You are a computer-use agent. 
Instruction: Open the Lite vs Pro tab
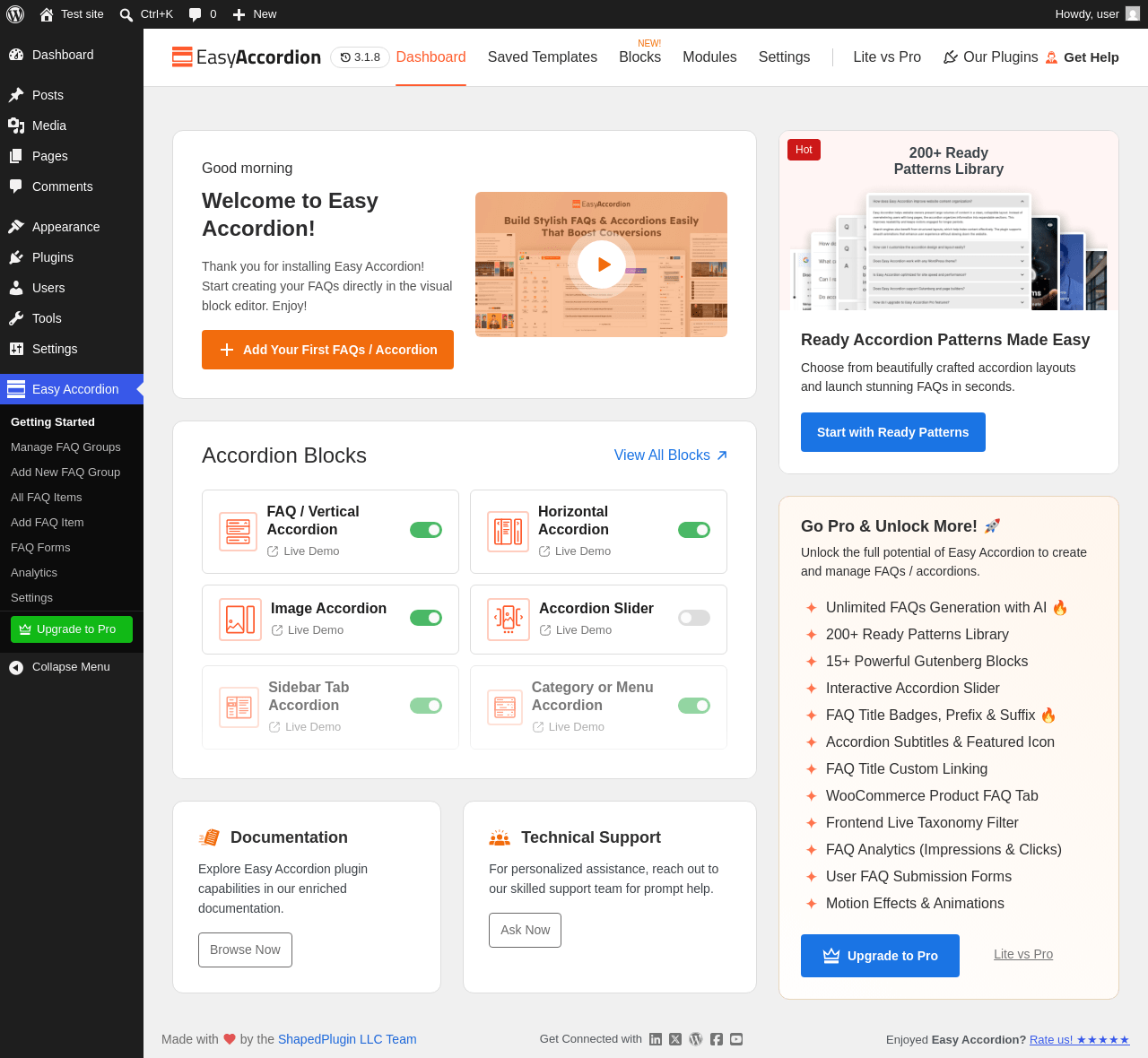887,57
